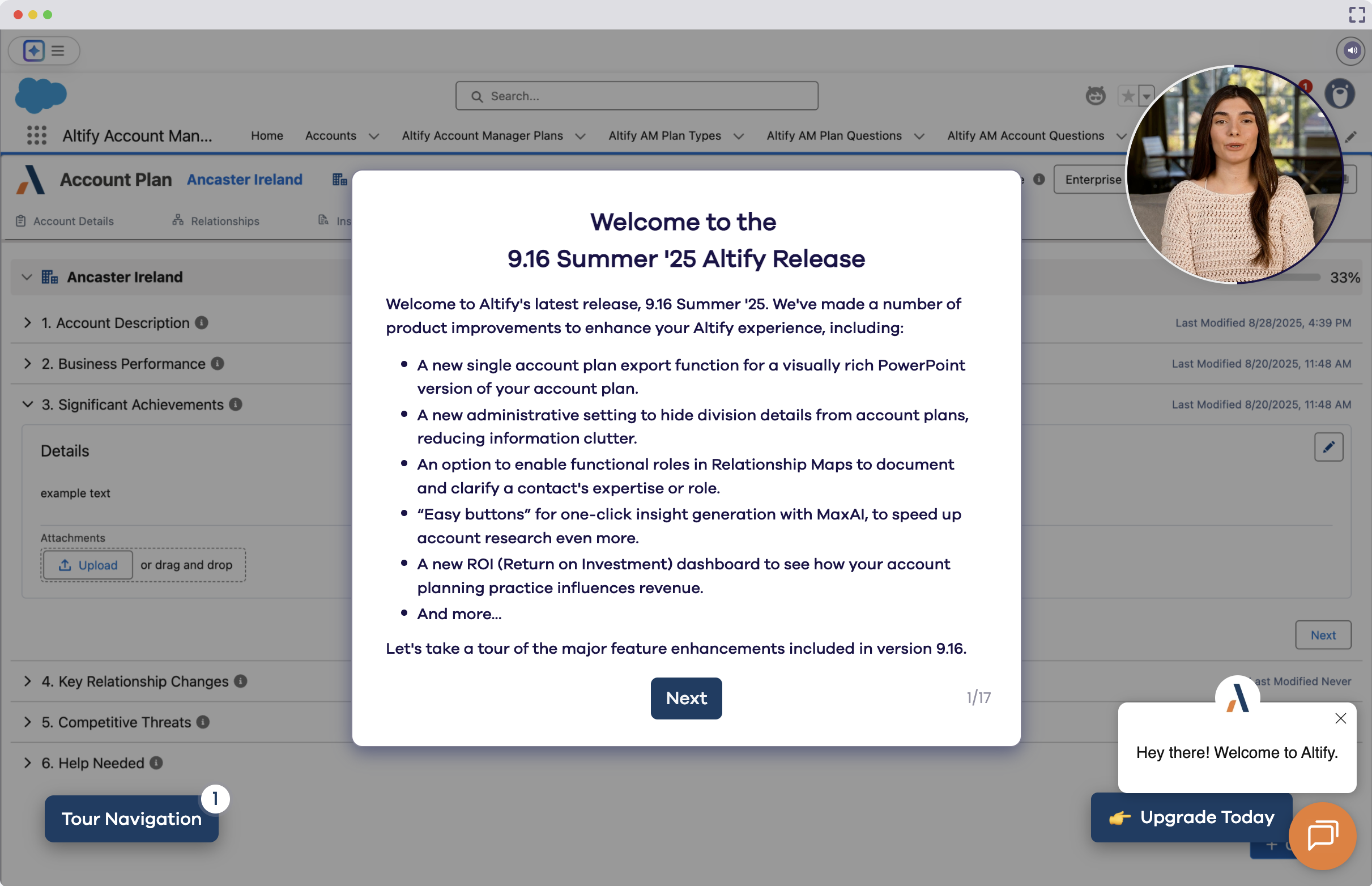Expand 1. Account Description section
The width and height of the screenshot is (1372, 886).
tap(27, 323)
